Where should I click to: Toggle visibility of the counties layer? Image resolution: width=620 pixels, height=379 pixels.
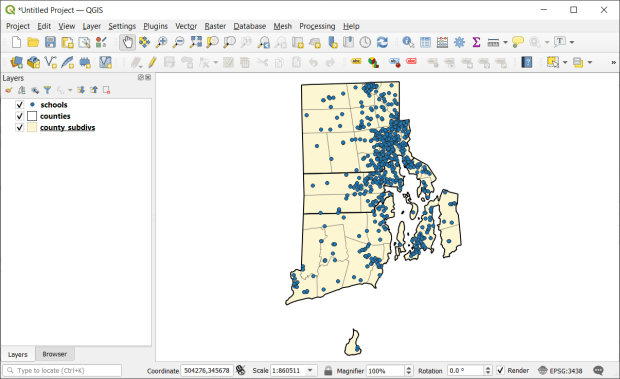pyautogui.click(x=19, y=116)
